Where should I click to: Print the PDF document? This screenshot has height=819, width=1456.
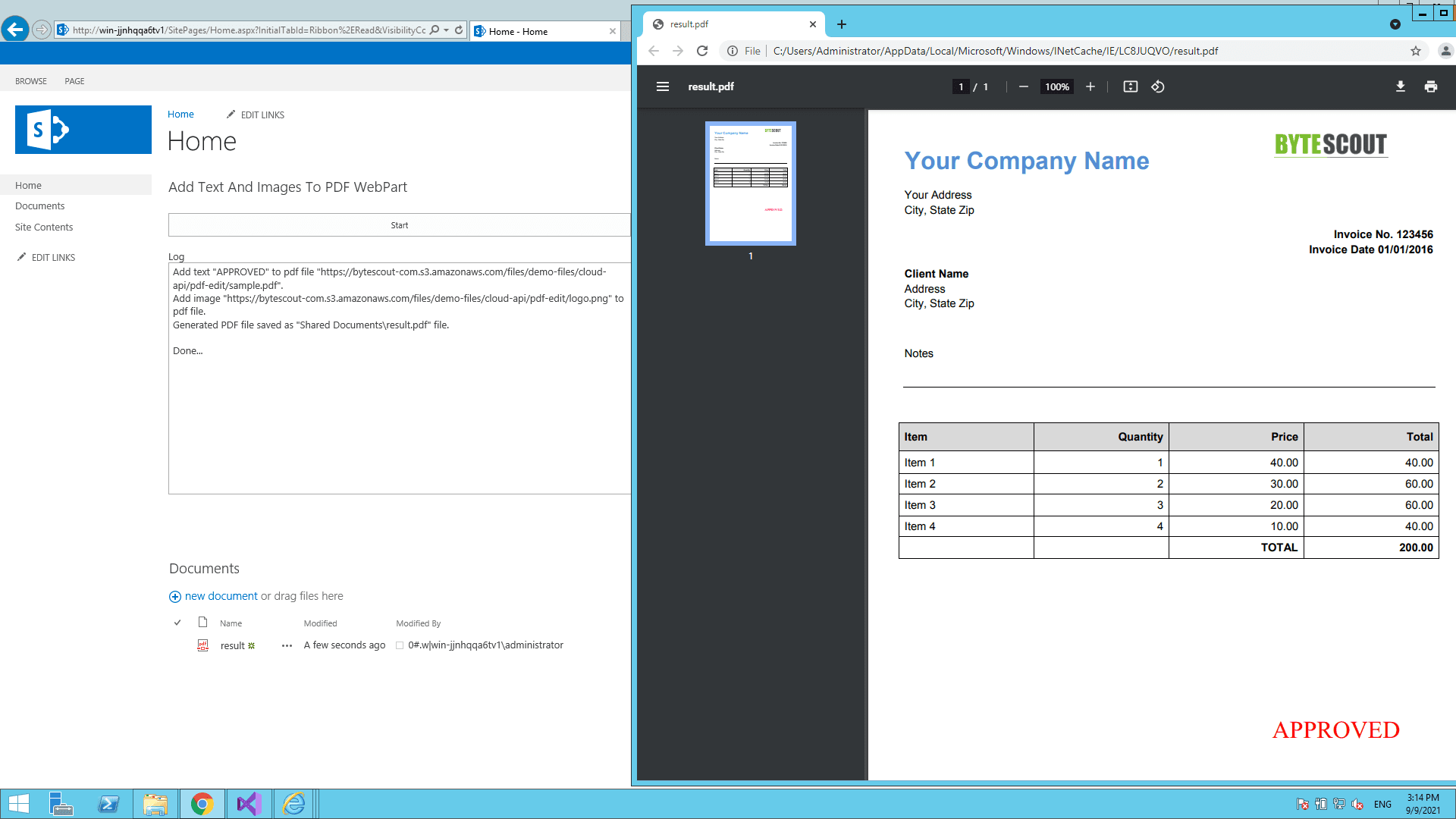pyautogui.click(x=1430, y=86)
